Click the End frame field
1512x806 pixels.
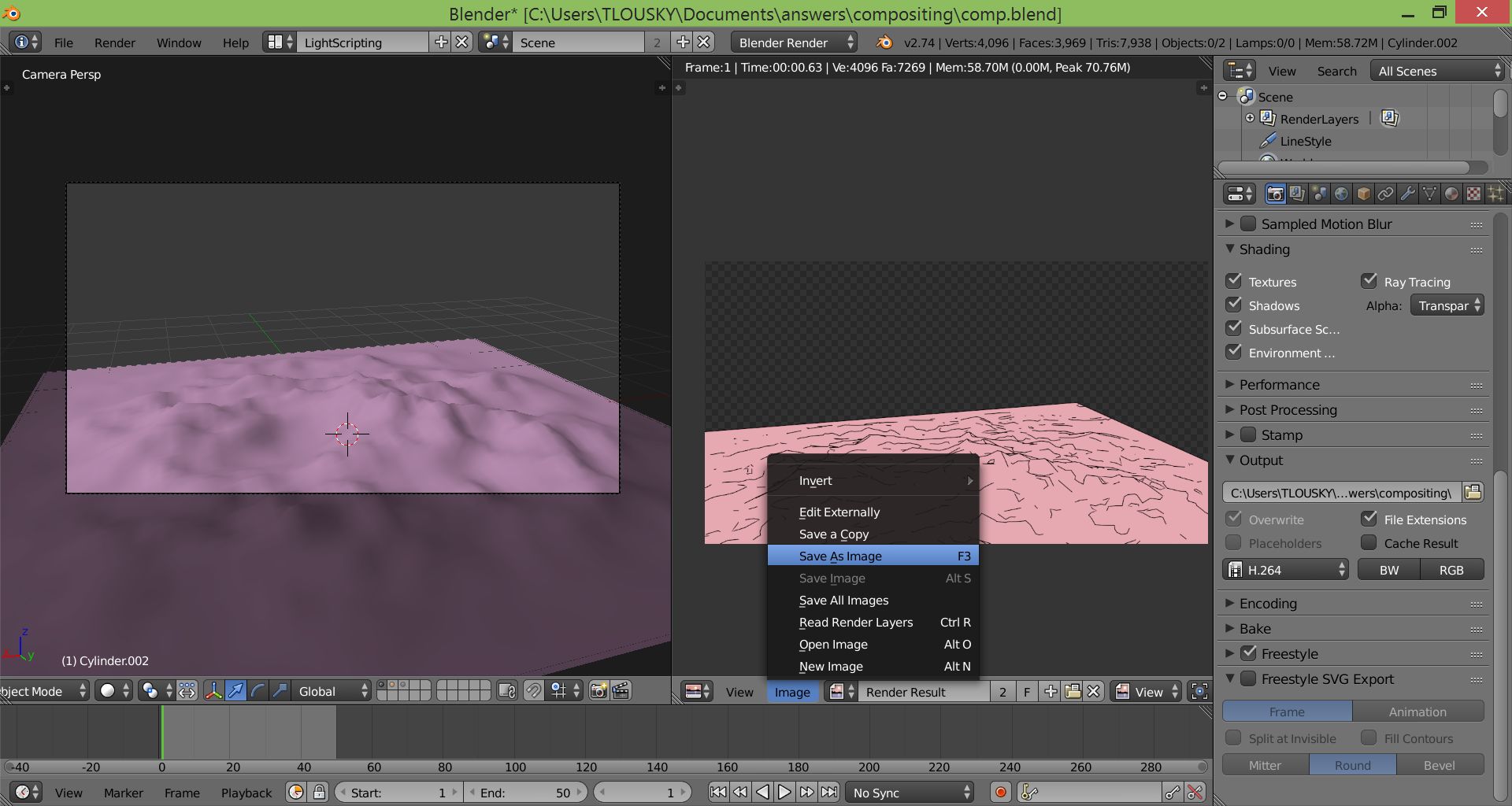[x=525, y=793]
